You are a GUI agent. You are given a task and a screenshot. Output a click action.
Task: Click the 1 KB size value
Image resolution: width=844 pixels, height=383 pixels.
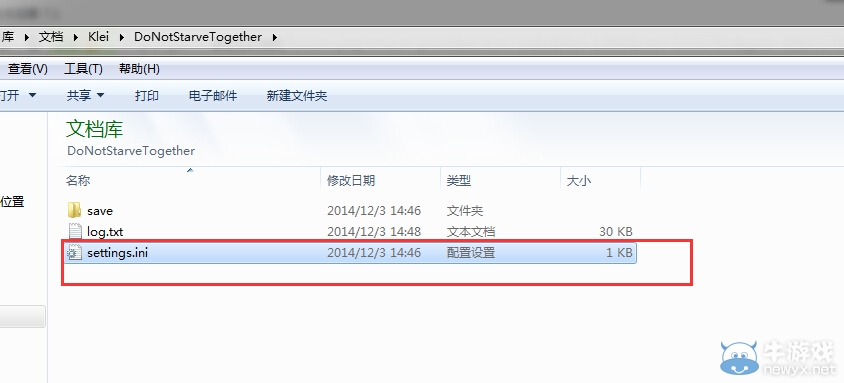(619, 253)
